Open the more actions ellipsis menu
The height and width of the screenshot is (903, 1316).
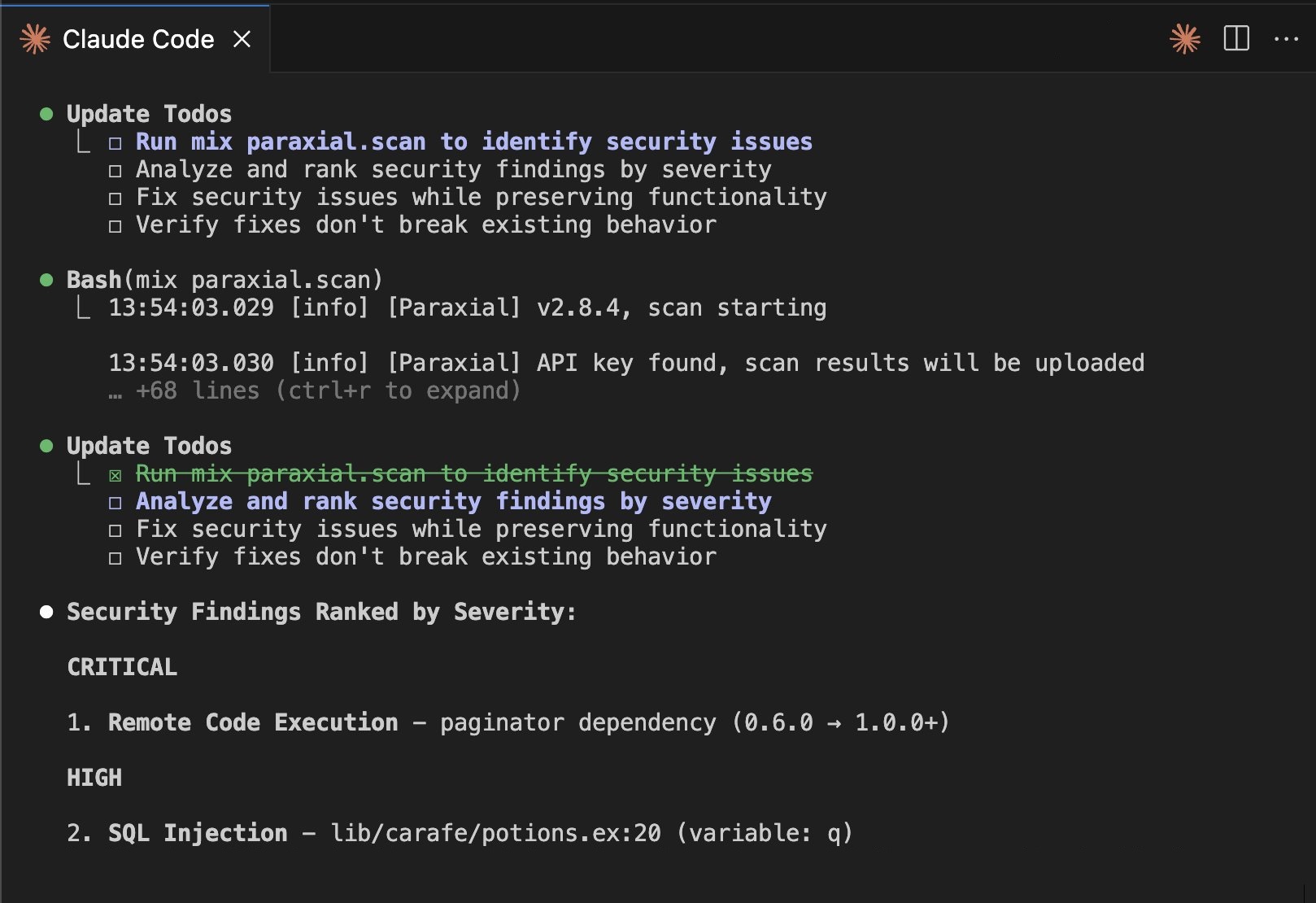tap(1286, 38)
